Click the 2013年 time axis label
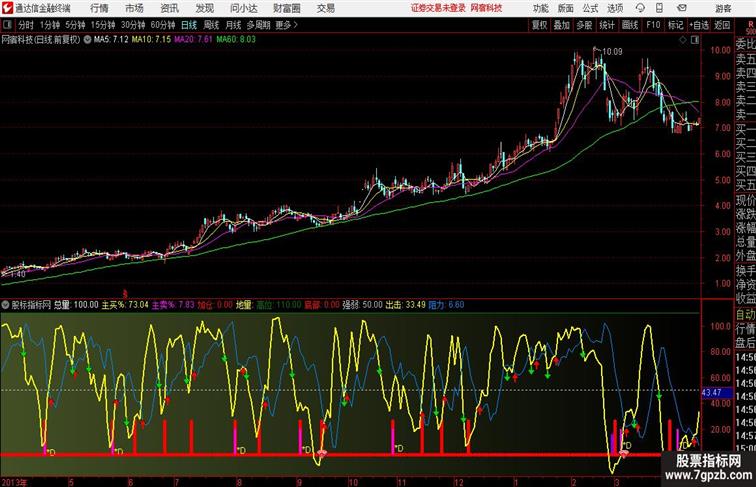 tap(14, 482)
